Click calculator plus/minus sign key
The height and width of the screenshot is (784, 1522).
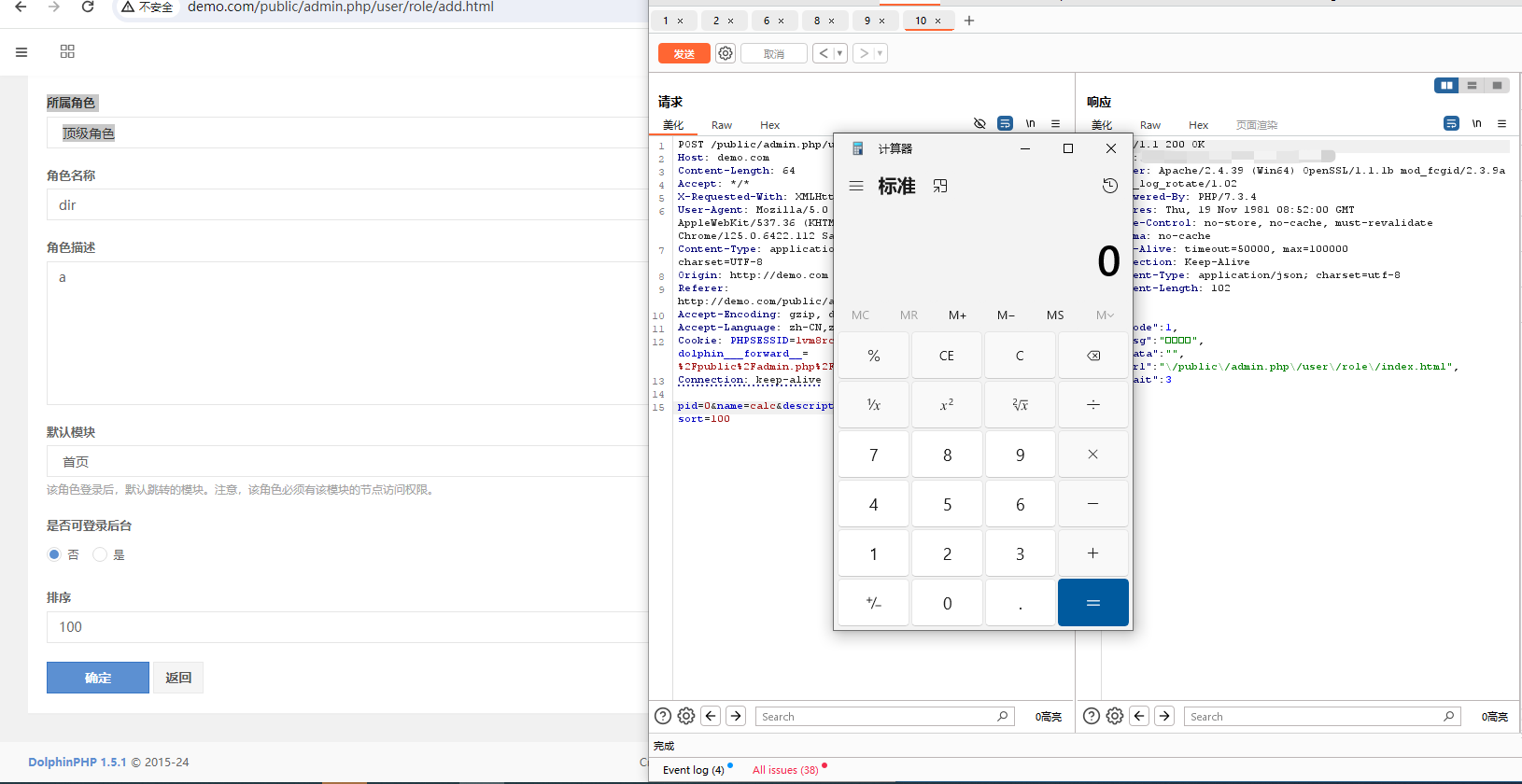point(874,603)
